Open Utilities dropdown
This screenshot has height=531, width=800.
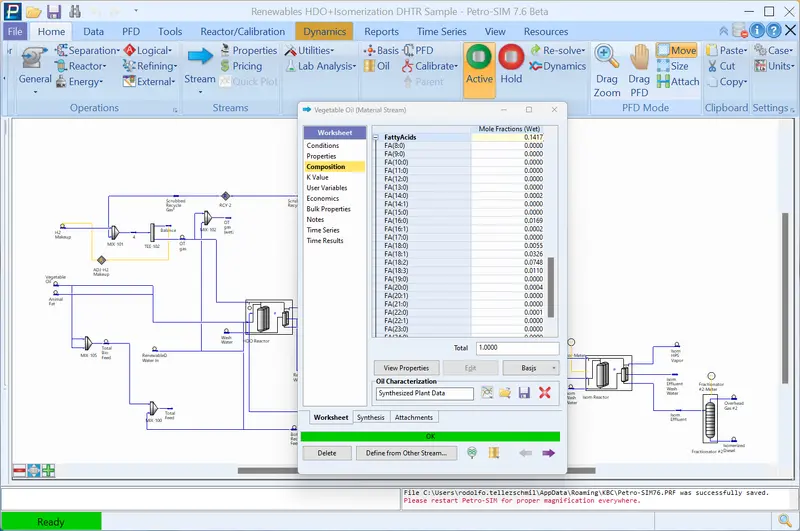tap(309, 50)
